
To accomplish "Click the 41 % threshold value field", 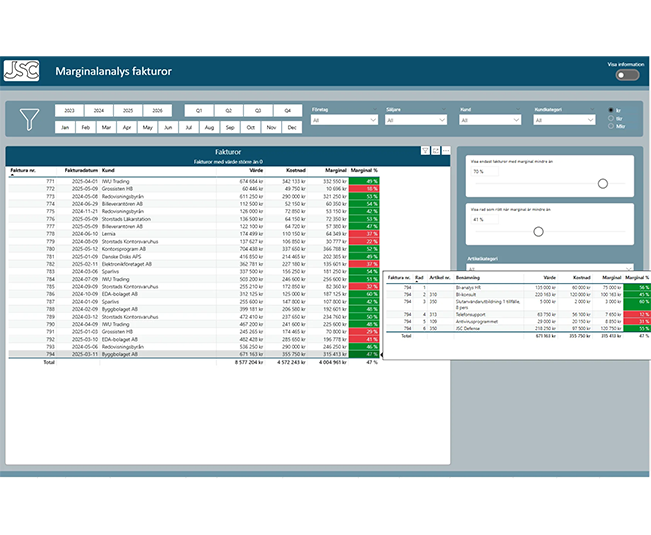I will [485, 219].
